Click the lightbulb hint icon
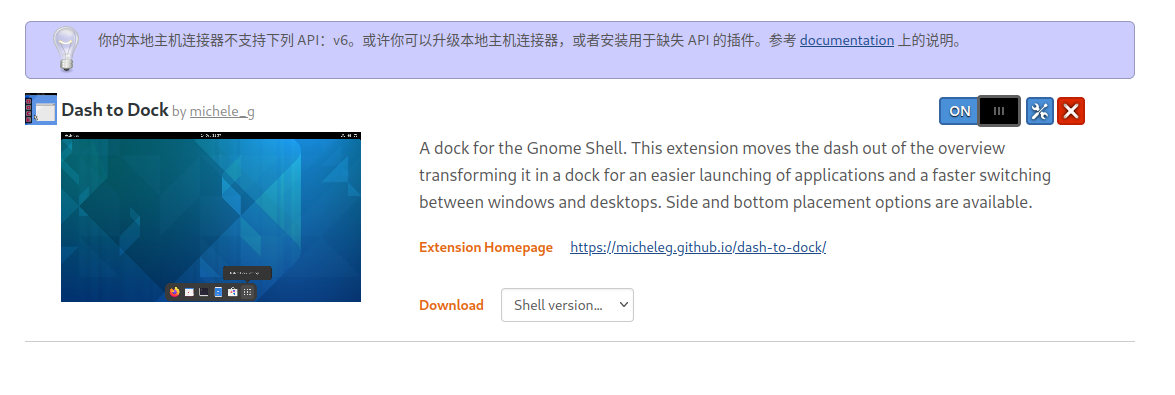Screen dimensions: 1175x395 coord(66,49)
